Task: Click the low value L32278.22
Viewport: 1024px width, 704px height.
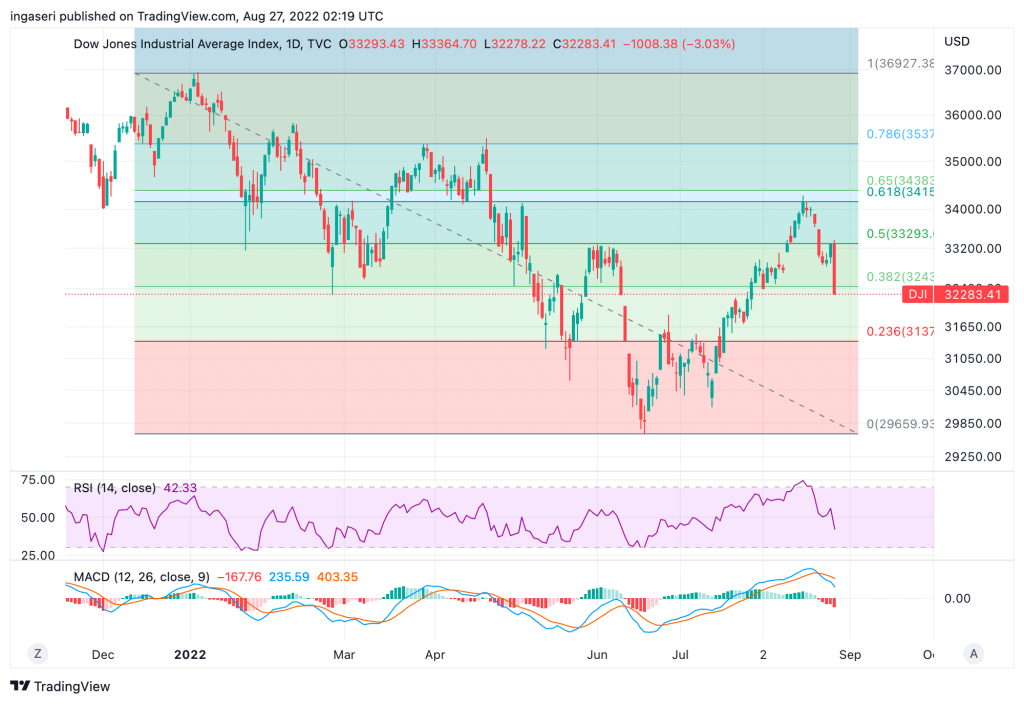Action: click(x=515, y=44)
